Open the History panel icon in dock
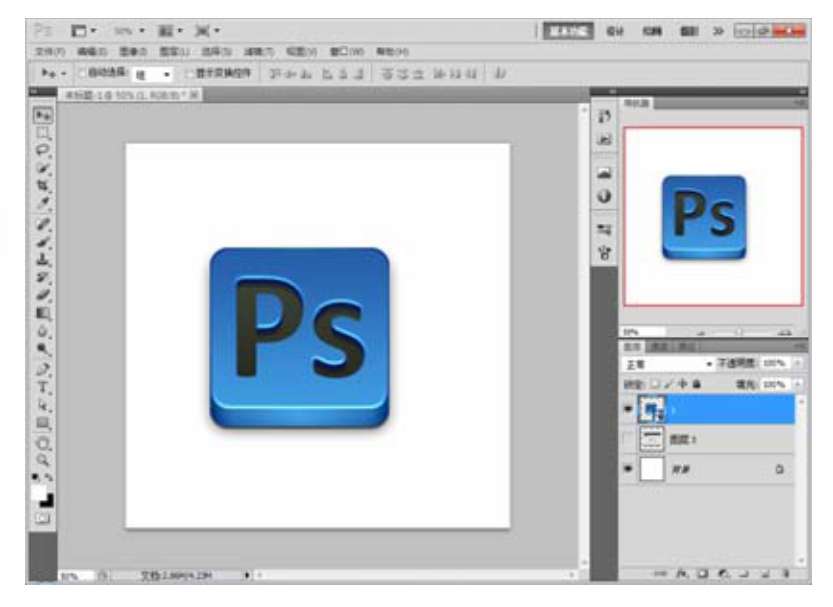 click(604, 116)
